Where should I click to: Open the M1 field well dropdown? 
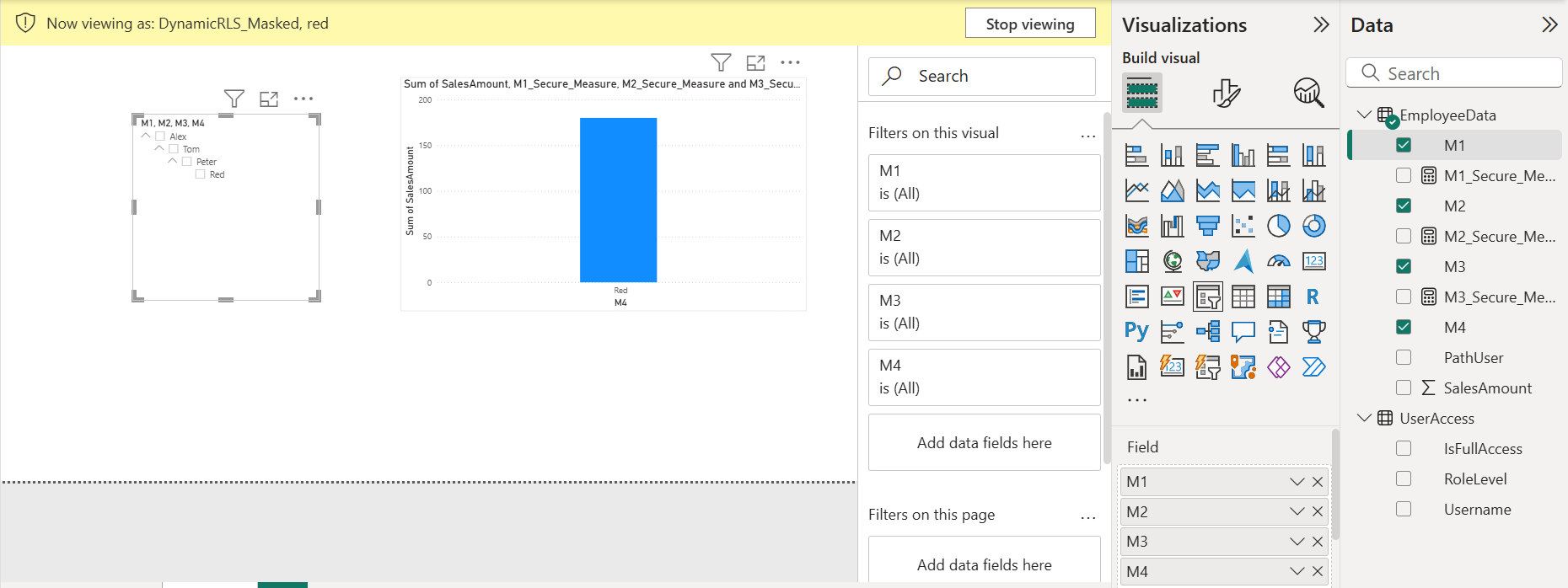tap(1297, 482)
